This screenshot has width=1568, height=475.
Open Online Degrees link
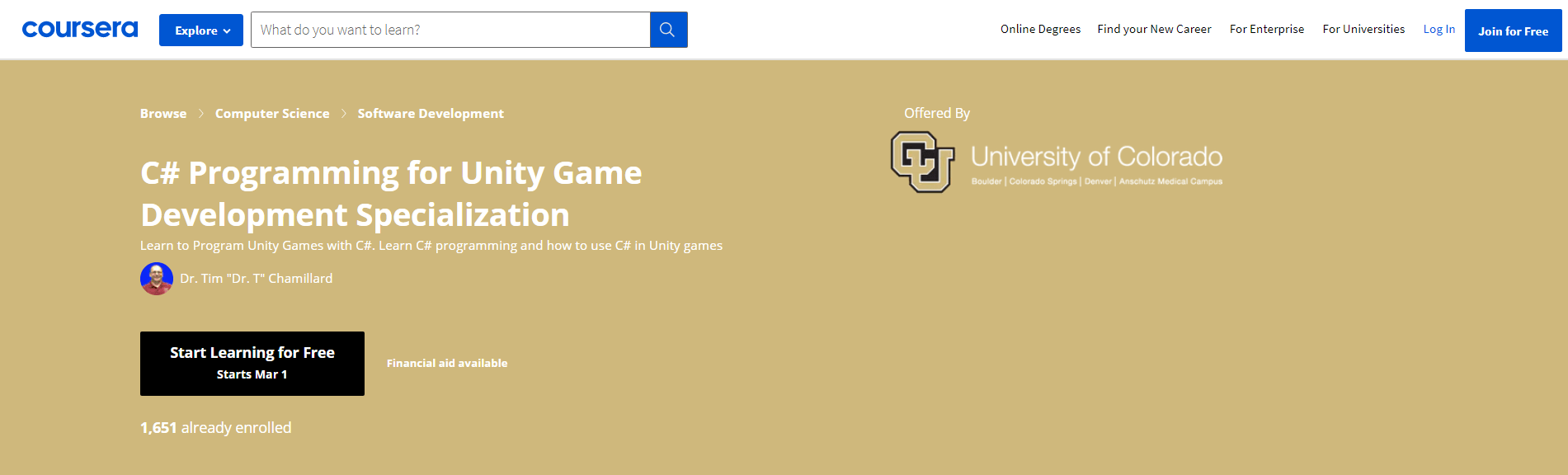click(1040, 29)
